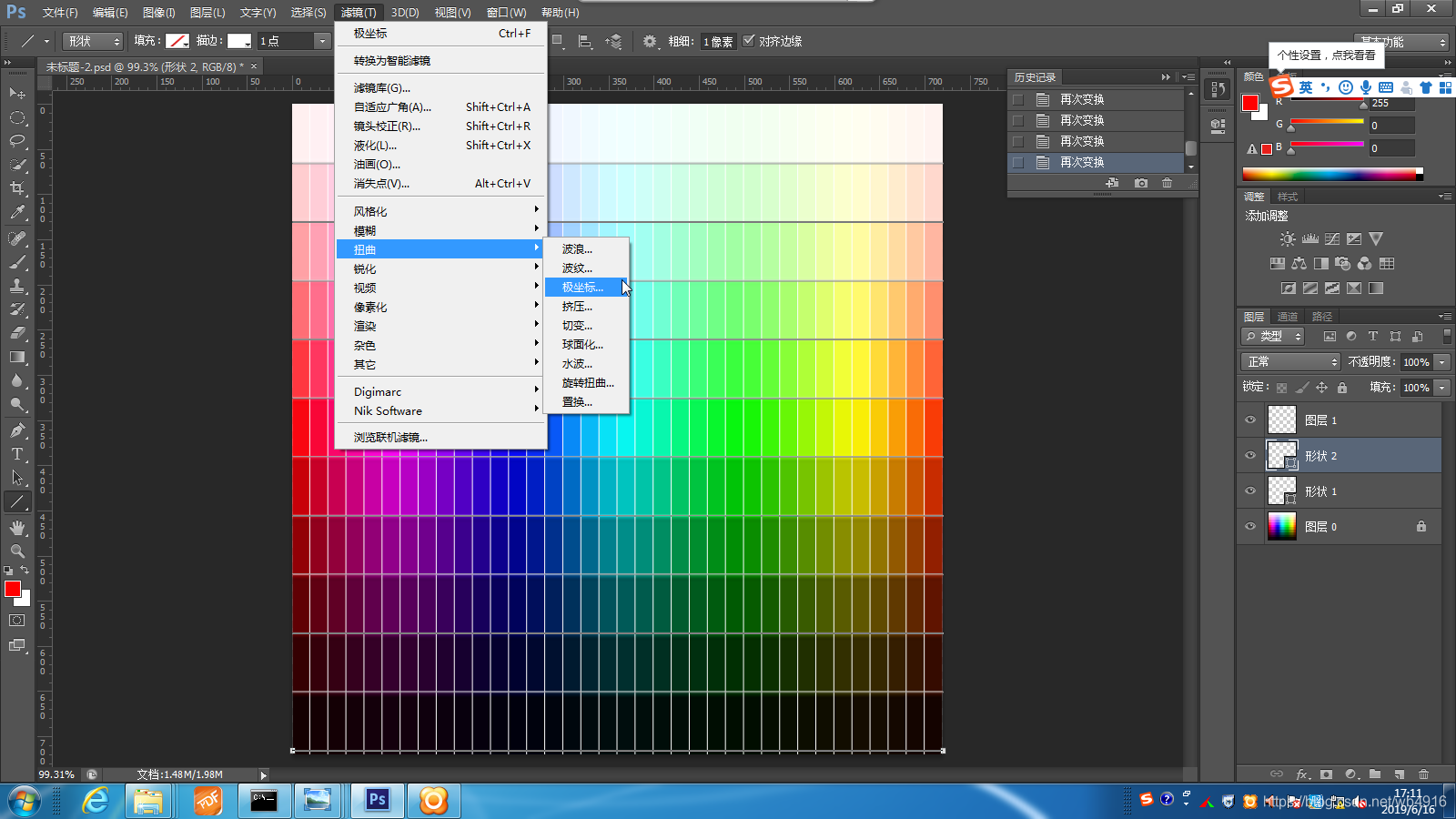Viewport: 1456px width, 819px height.
Task: Expand the opacity 100% dropdown arrow
Action: 1442,362
